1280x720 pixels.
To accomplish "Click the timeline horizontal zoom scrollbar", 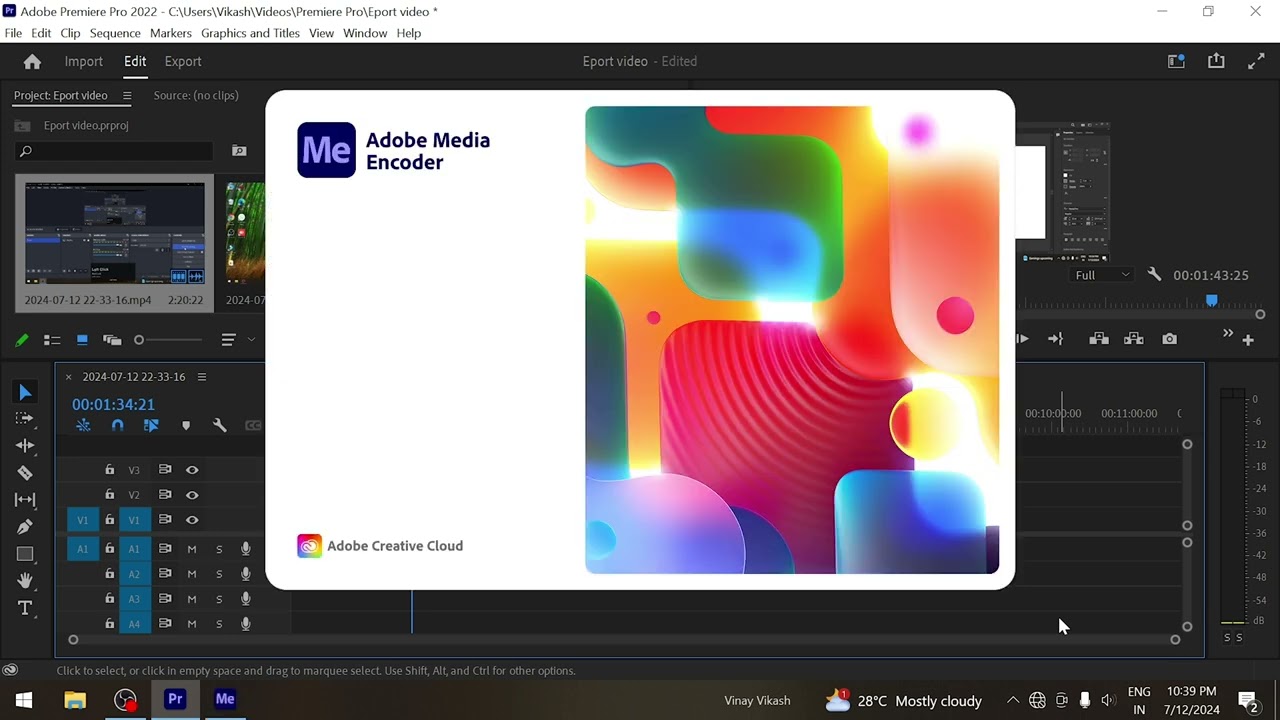I will click(624, 640).
